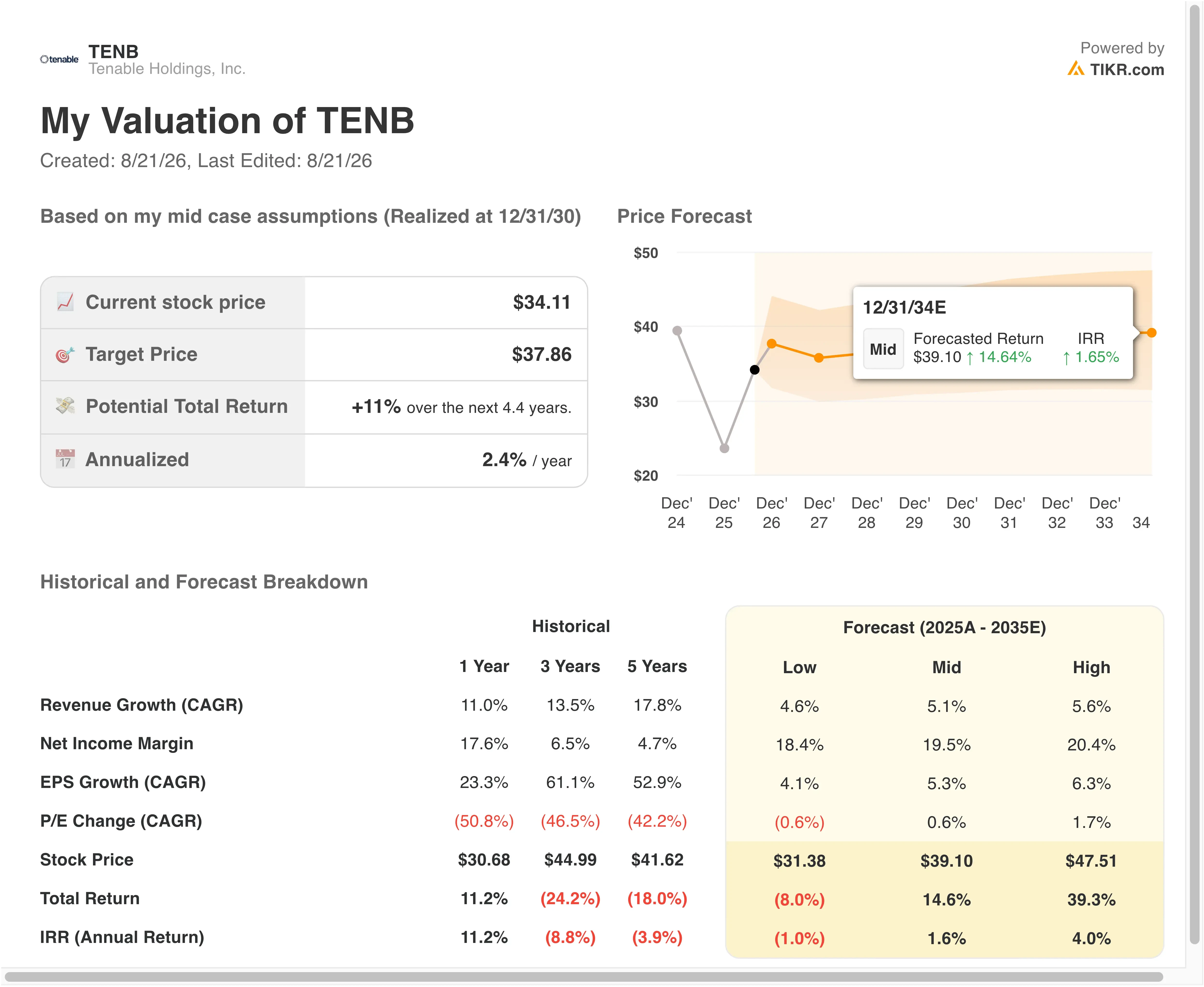Click the Mid forecast column header
This screenshot has width=1204, height=987.
(946, 667)
